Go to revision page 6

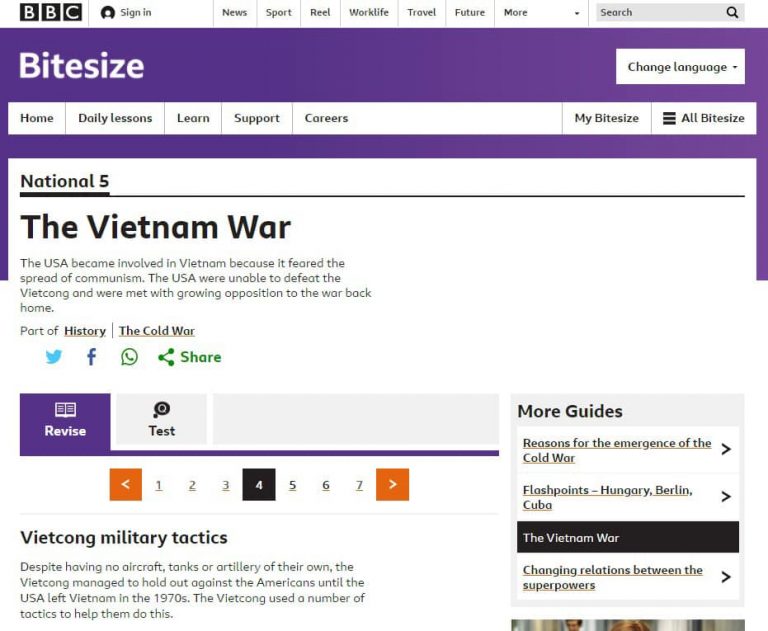326,485
